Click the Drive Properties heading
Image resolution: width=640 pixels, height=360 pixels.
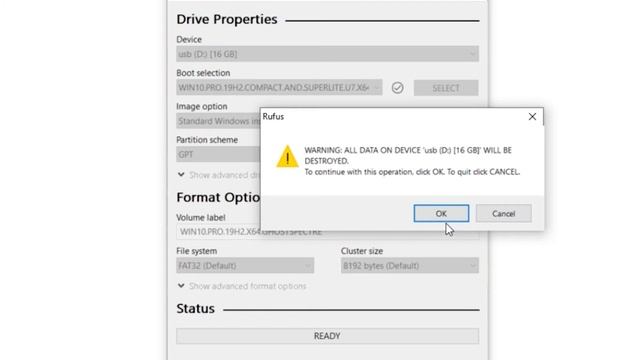click(x=227, y=19)
